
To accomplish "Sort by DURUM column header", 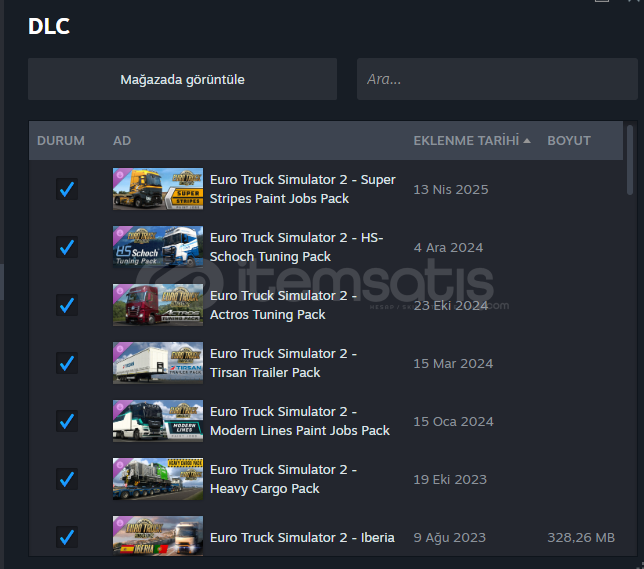I will click(x=61, y=141).
